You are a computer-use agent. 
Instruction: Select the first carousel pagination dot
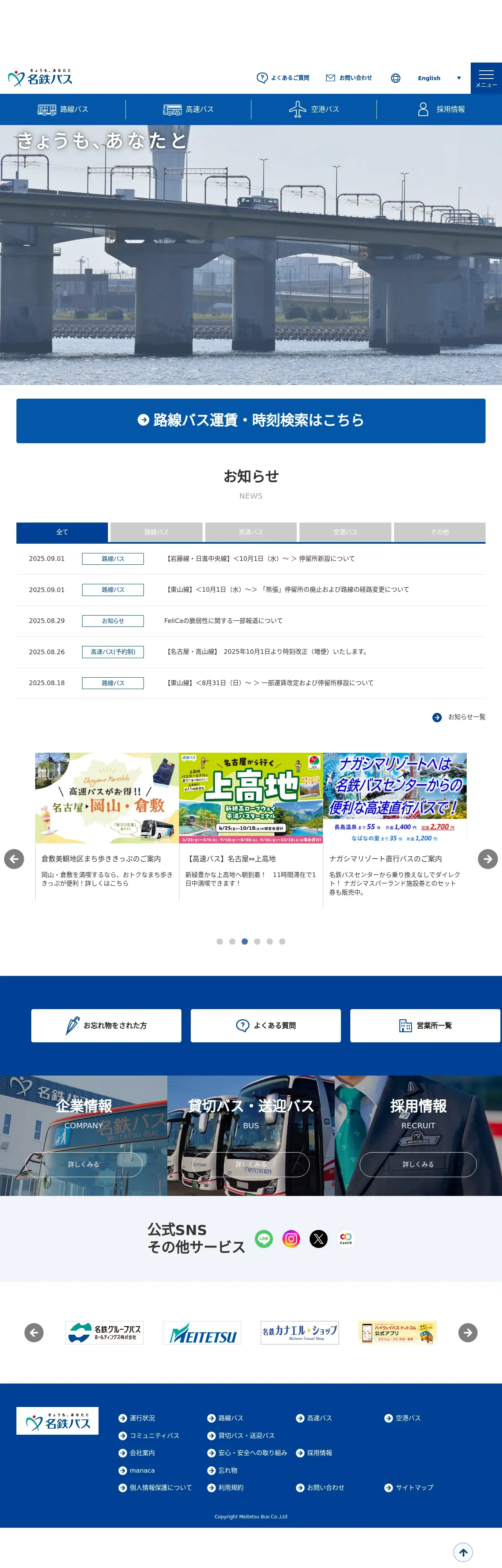pos(219,941)
